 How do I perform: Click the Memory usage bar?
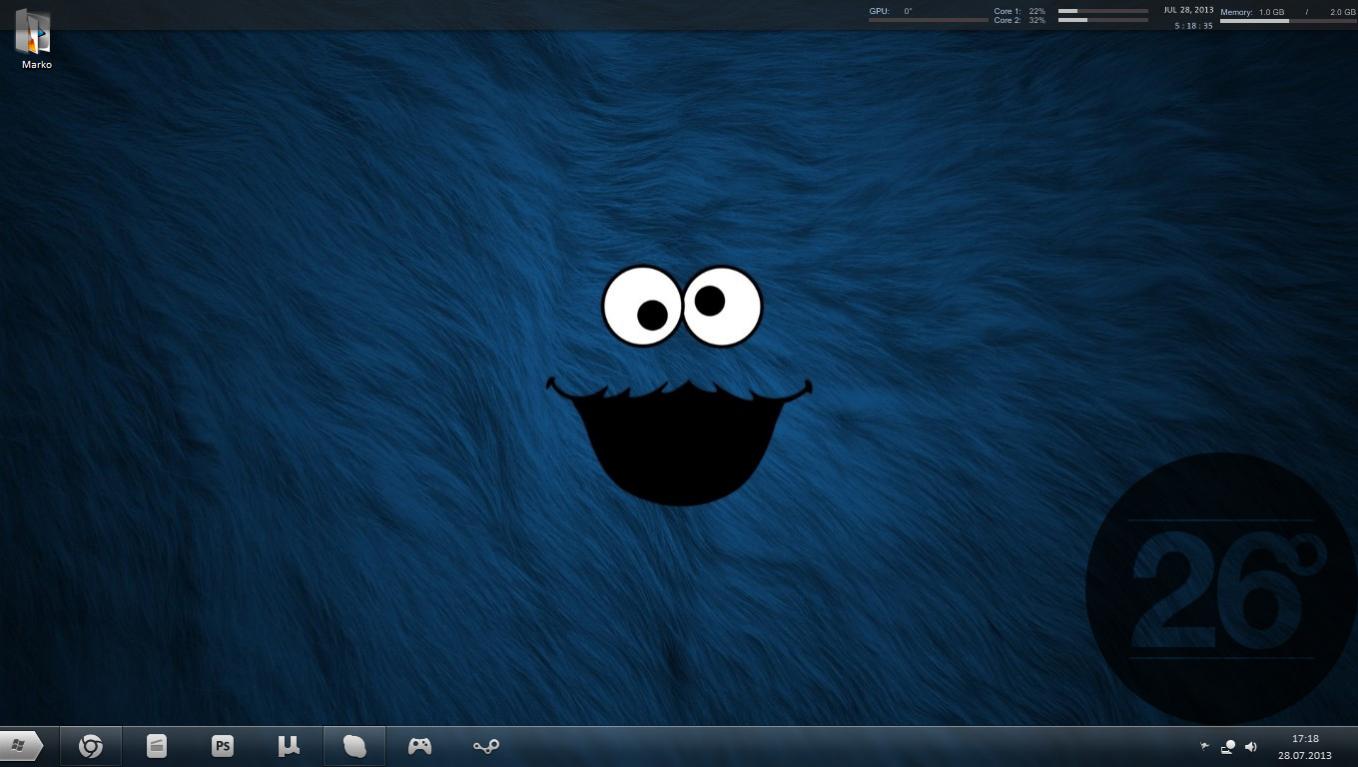[1288, 21]
